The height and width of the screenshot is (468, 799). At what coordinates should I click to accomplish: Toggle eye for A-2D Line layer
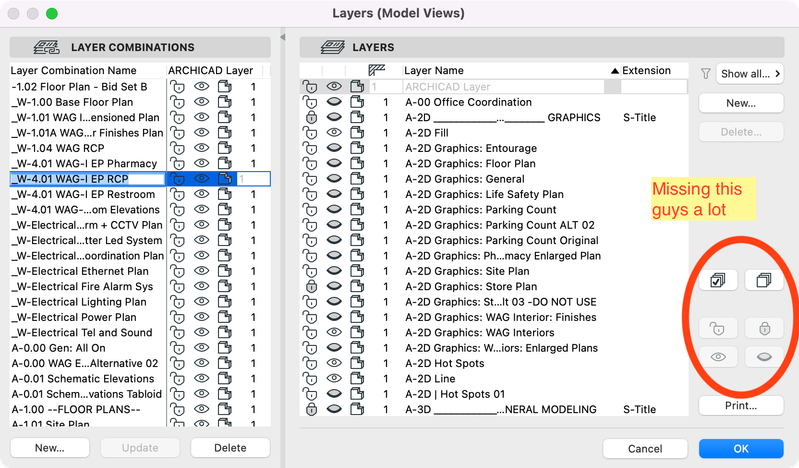click(334, 378)
